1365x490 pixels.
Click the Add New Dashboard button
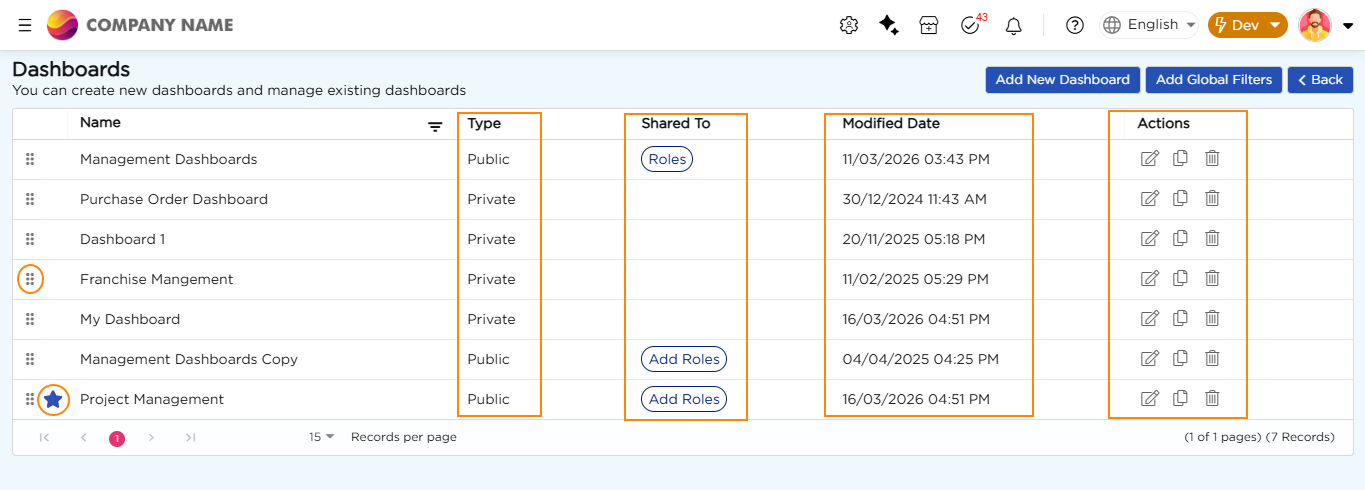(1062, 80)
